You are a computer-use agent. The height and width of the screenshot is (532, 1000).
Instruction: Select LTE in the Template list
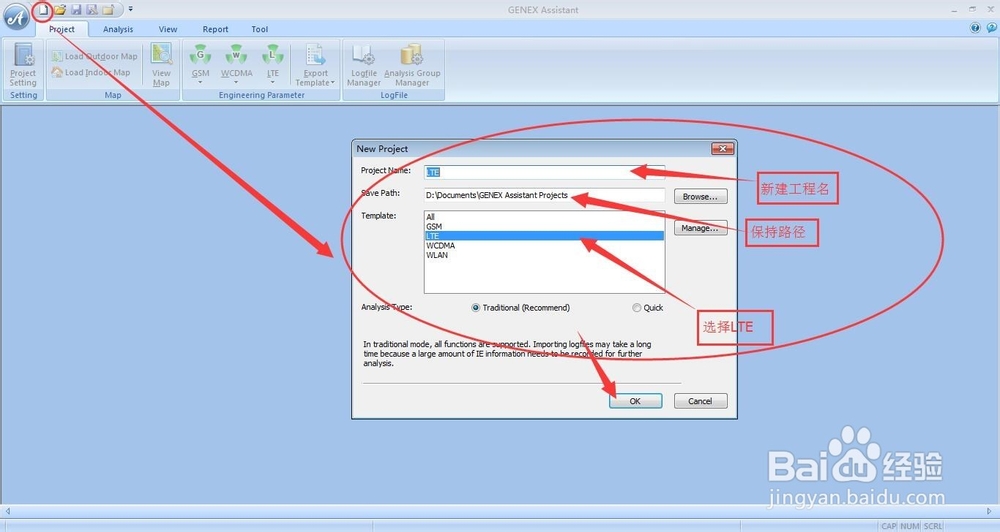544,236
